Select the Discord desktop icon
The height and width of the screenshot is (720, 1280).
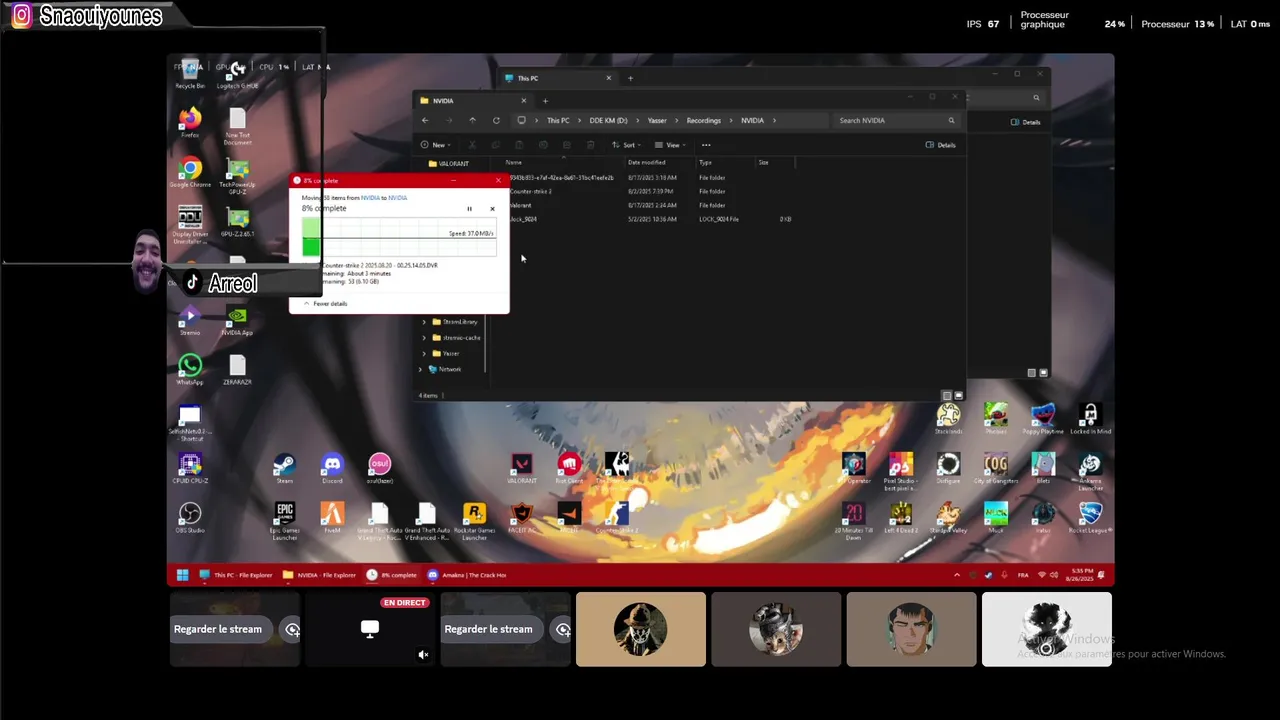tap(332, 468)
